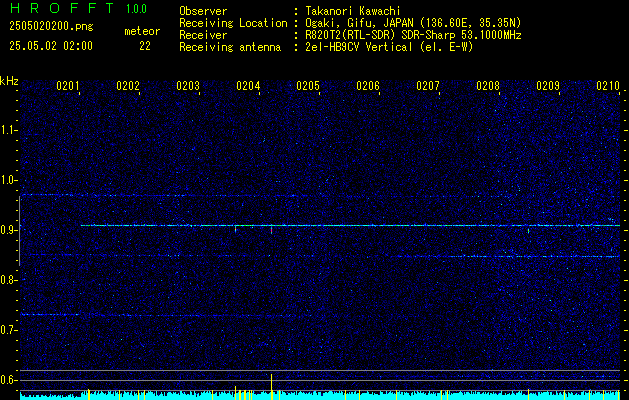629x400 pixels.
Task: Click observer name Takanori Kawachi
Action: tap(353, 11)
